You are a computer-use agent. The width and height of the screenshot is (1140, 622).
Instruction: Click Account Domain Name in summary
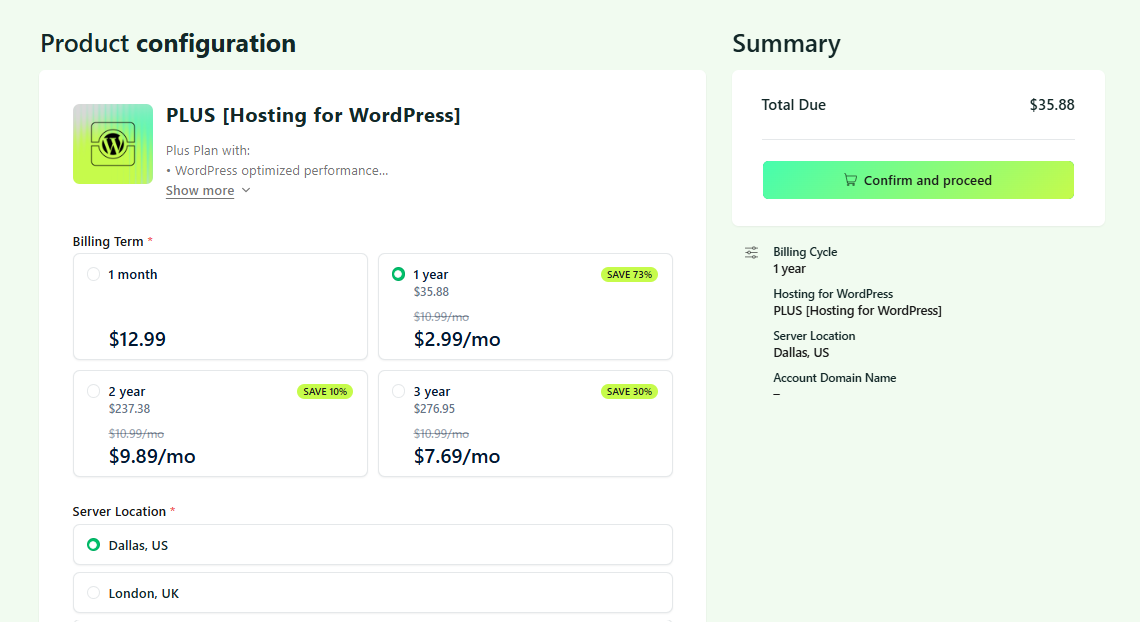click(x=835, y=378)
